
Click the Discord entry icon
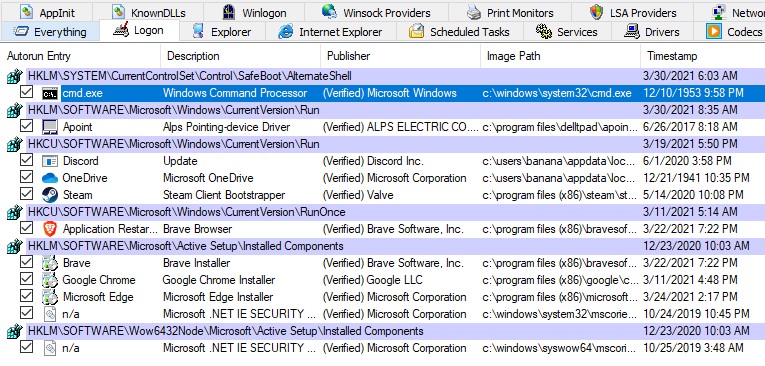coord(50,161)
